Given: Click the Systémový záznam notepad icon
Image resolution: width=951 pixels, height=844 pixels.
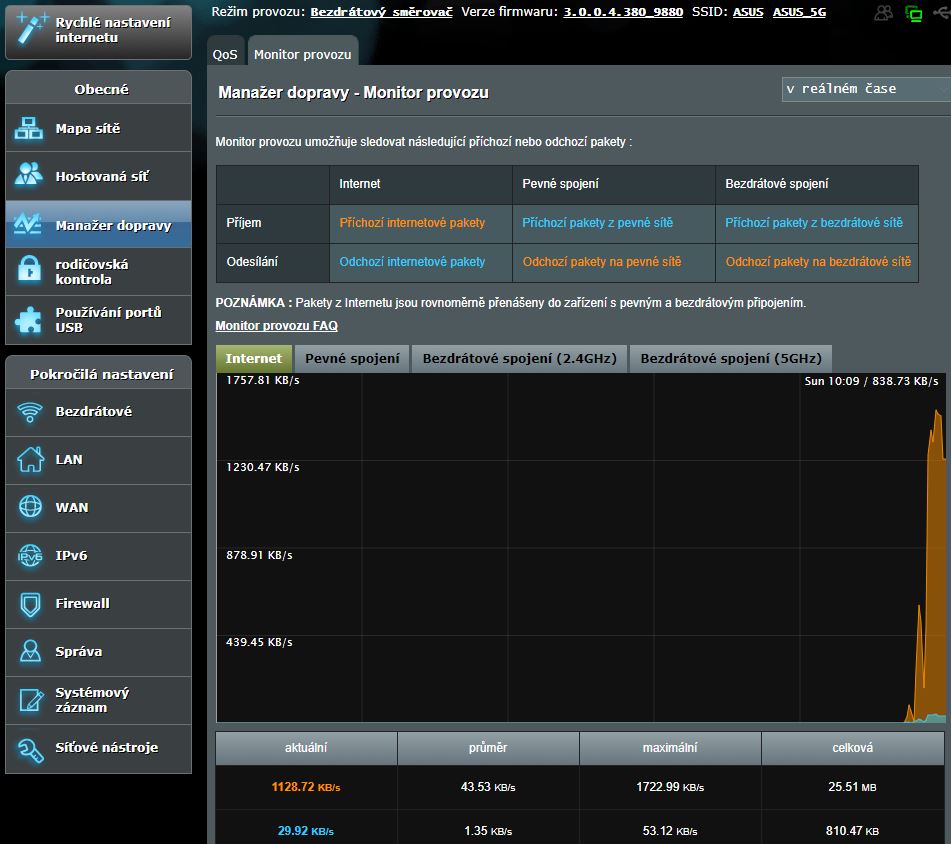Looking at the screenshot, I should click(30, 700).
